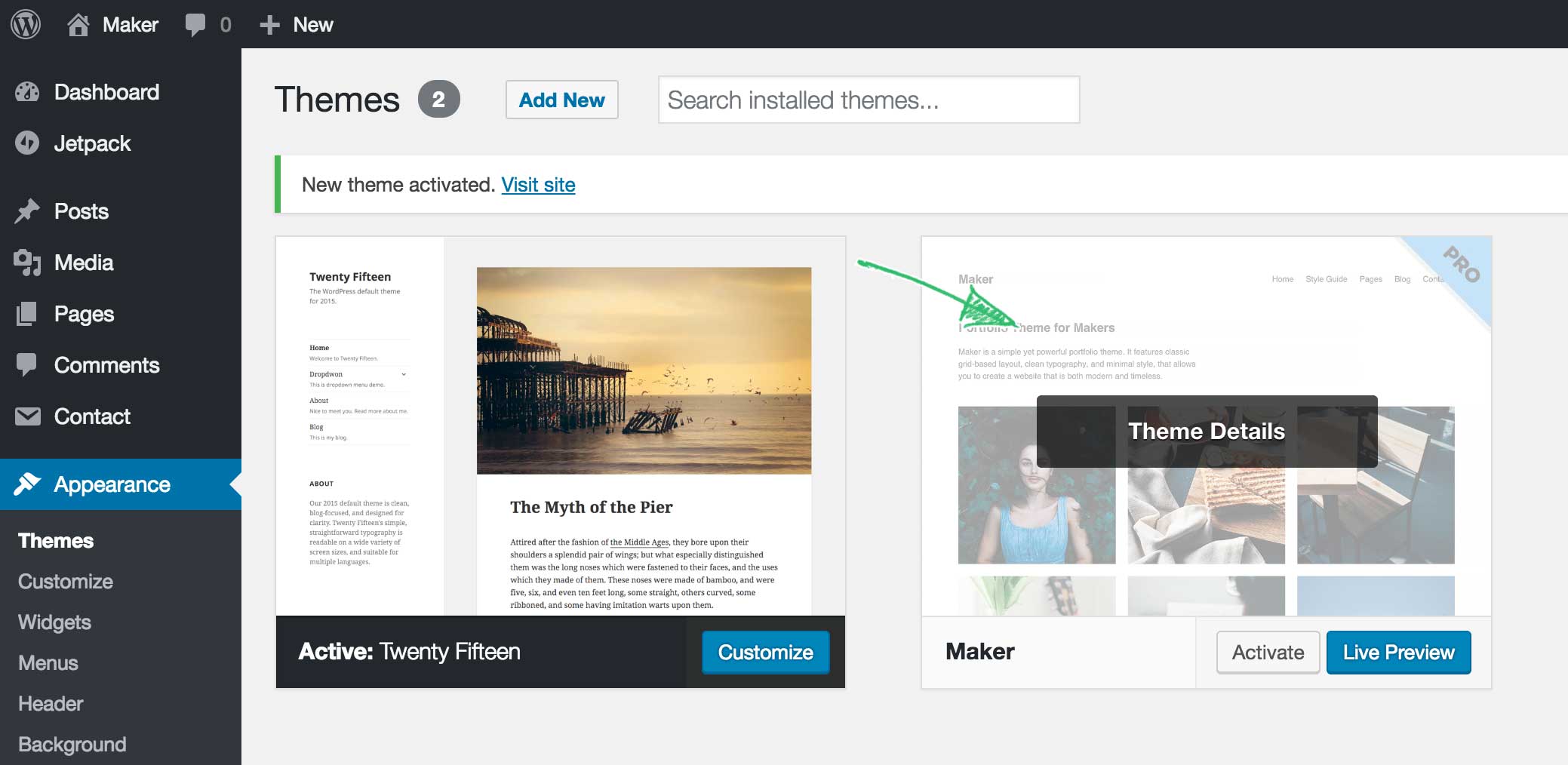
Task: Click the Dashboard gauge icon
Action: tap(27, 92)
